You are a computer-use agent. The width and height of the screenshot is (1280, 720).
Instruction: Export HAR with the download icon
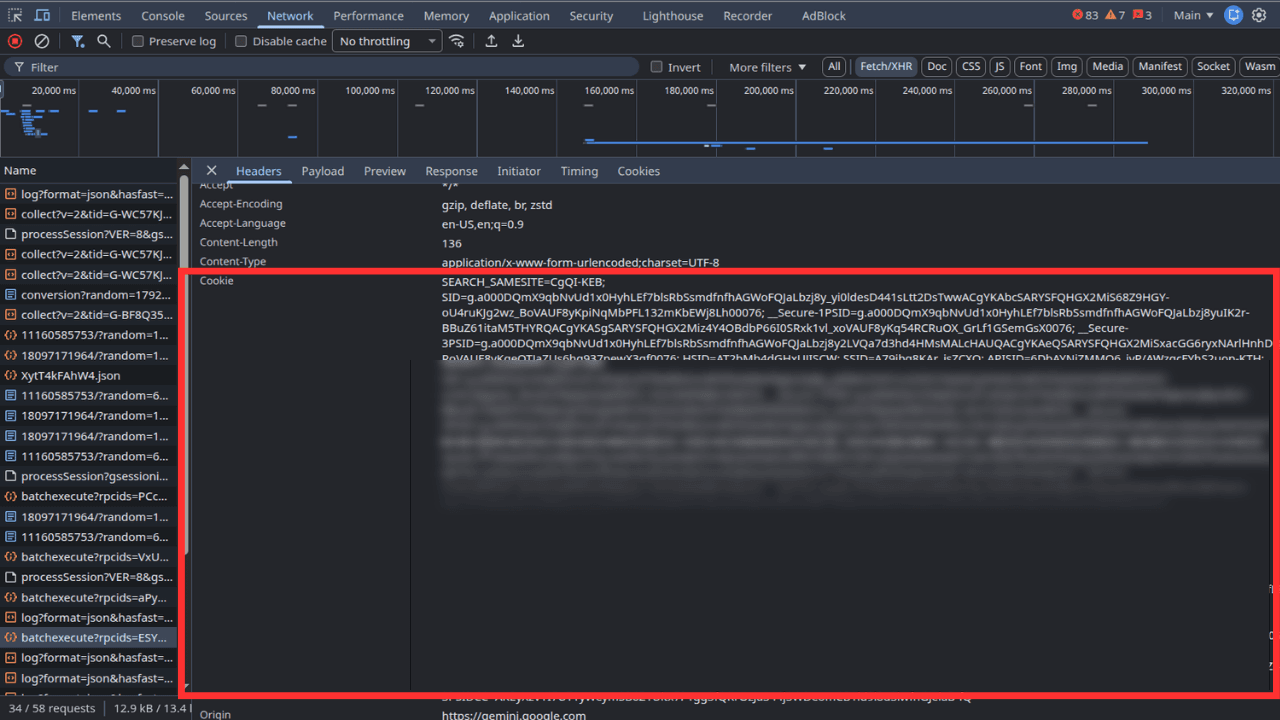[x=518, y=41]
